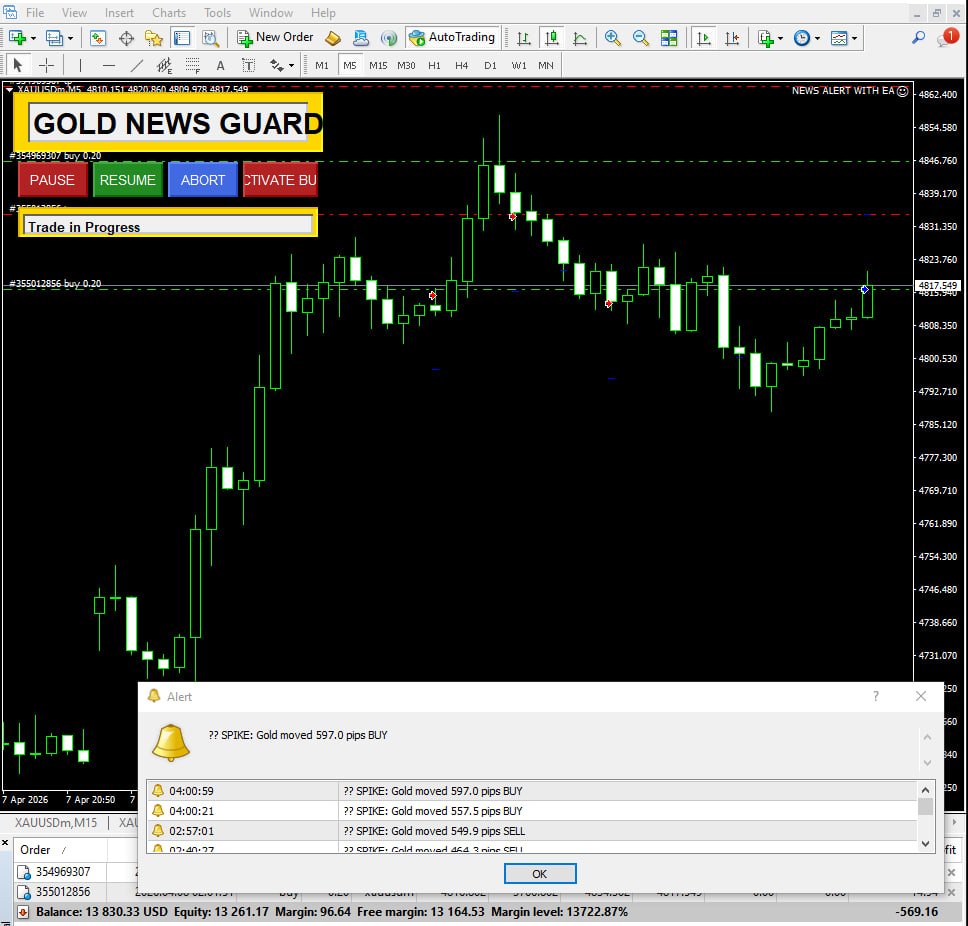Click the alert dialog help question mark
This screenshot has width=968, height=926.
click(875, 696)
